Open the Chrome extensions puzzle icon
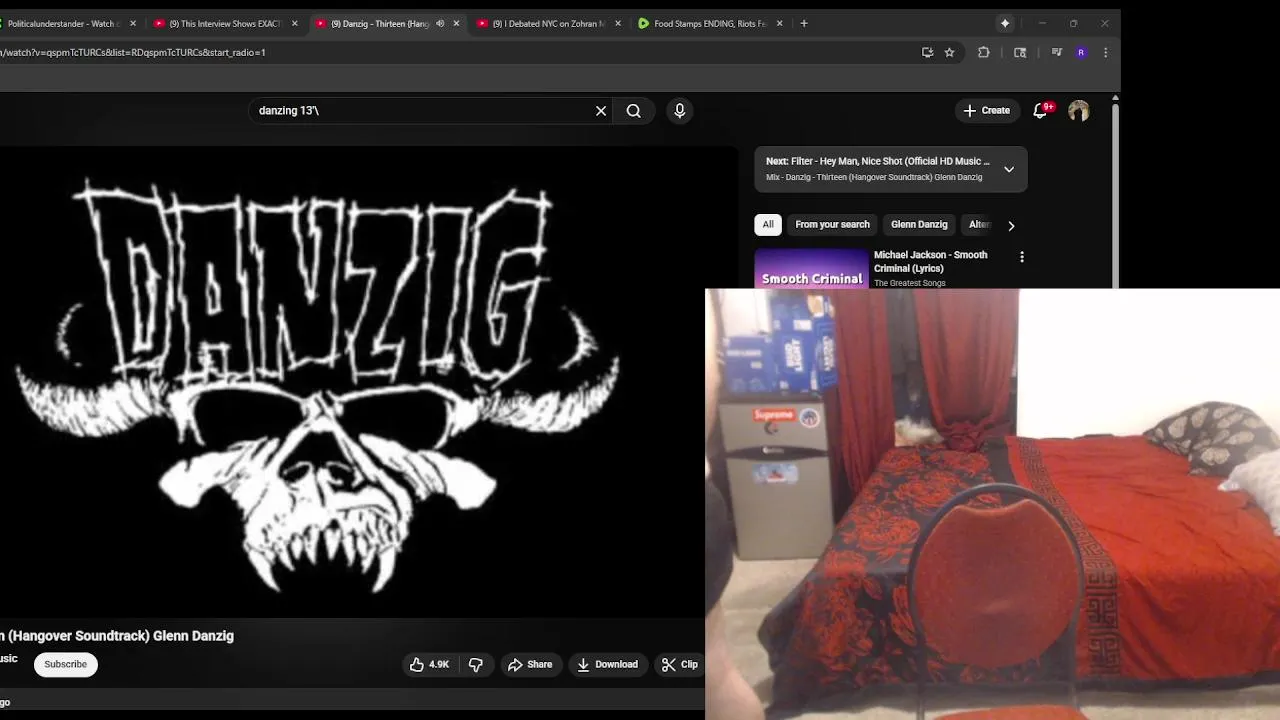1280x720 pixels. [x=984, y=53]
